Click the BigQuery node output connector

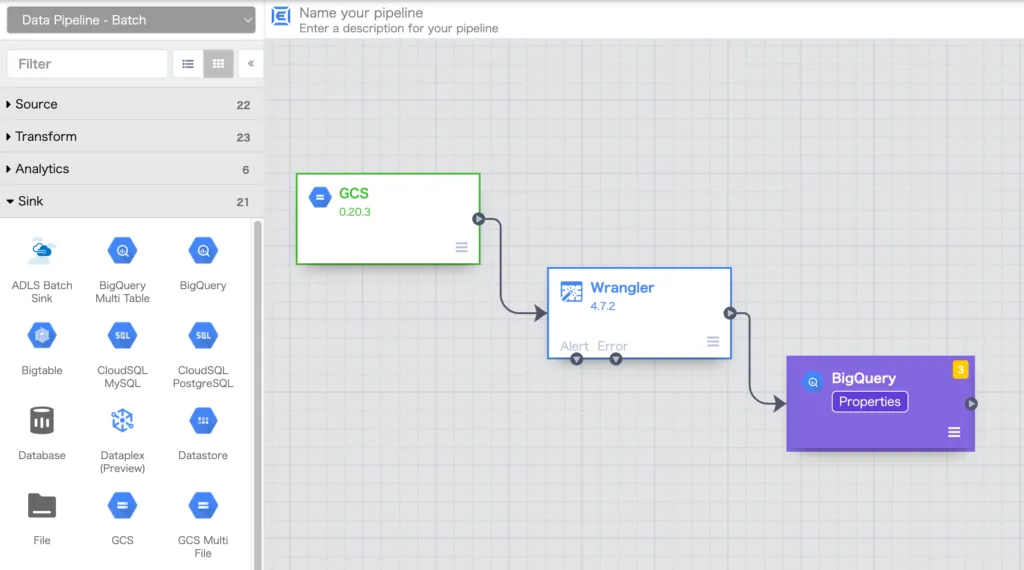point(972,404)
